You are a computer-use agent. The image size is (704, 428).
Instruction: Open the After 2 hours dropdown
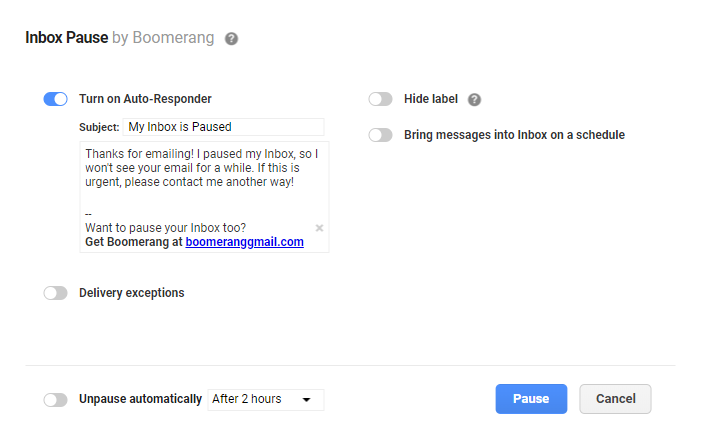point(266,400)
